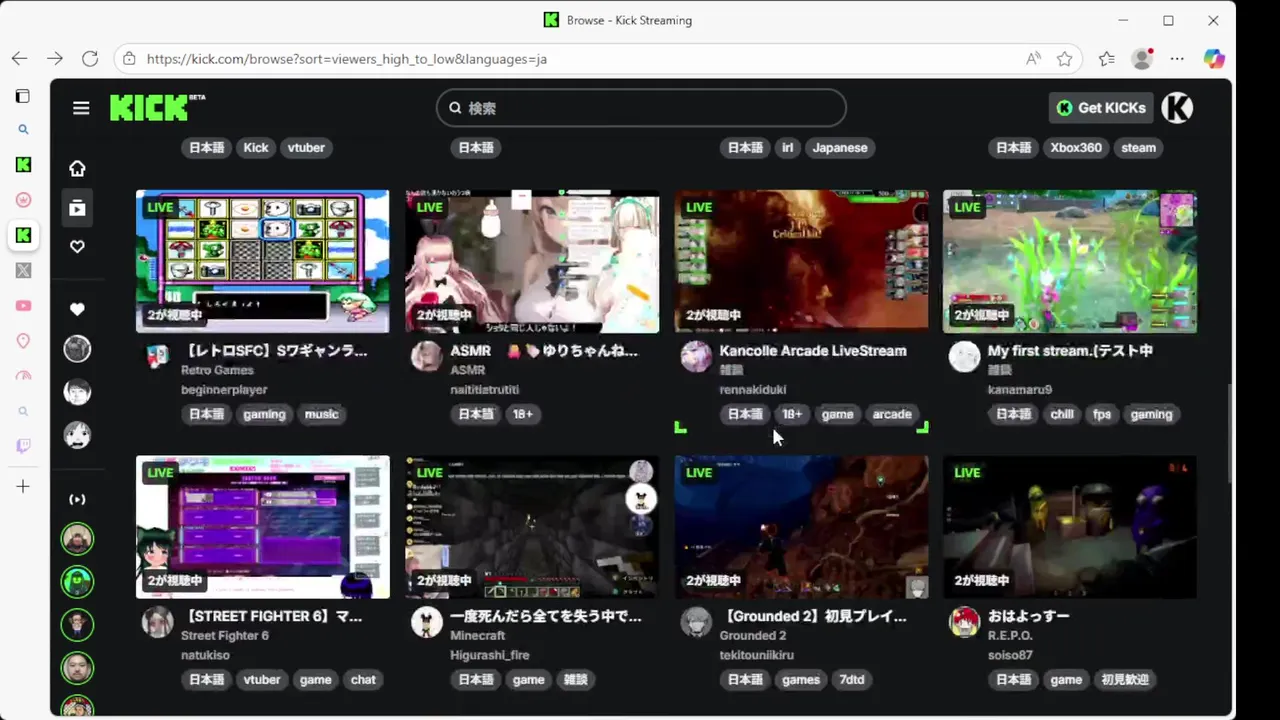Click the Xbox360 tag
Image resolution: width=1280 pixels, height=720 pixels.
[x=1076, y=148]
